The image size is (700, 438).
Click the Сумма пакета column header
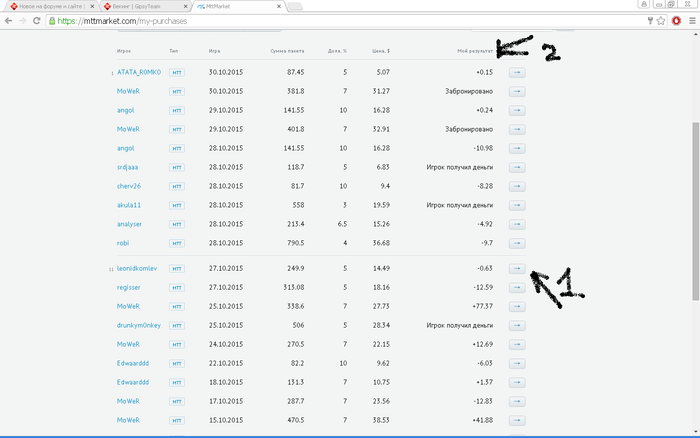(x=287, y=51)
